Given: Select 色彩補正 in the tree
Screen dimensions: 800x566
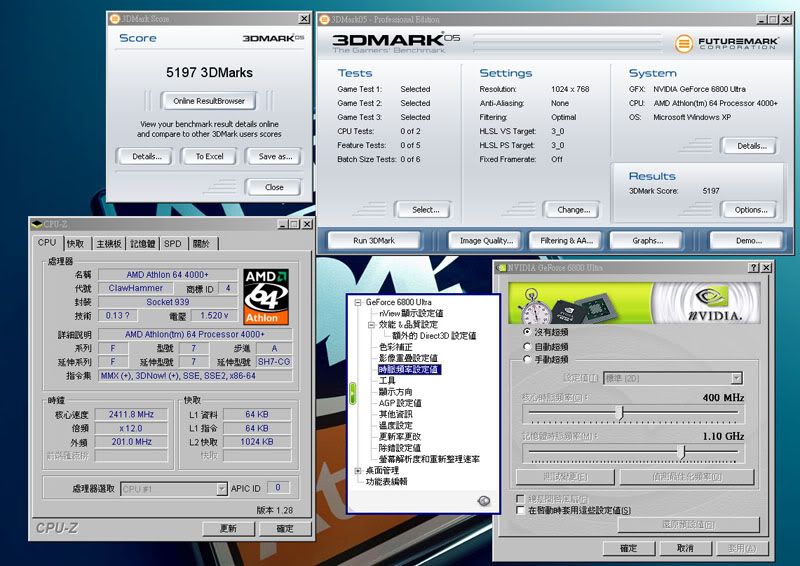Looking at the screenshot, I should click(395, 347).
